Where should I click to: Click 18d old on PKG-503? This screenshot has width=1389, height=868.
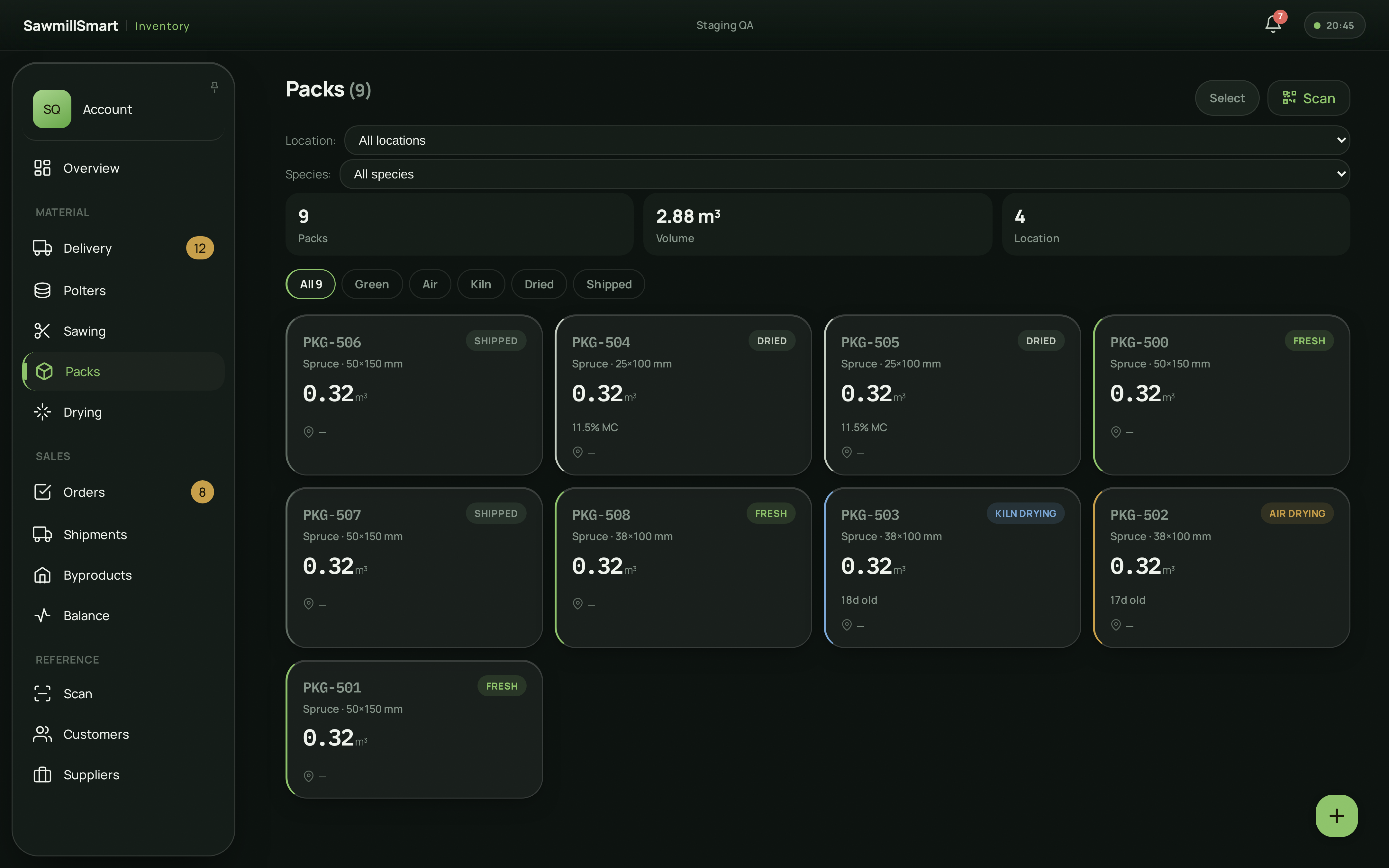859,600
